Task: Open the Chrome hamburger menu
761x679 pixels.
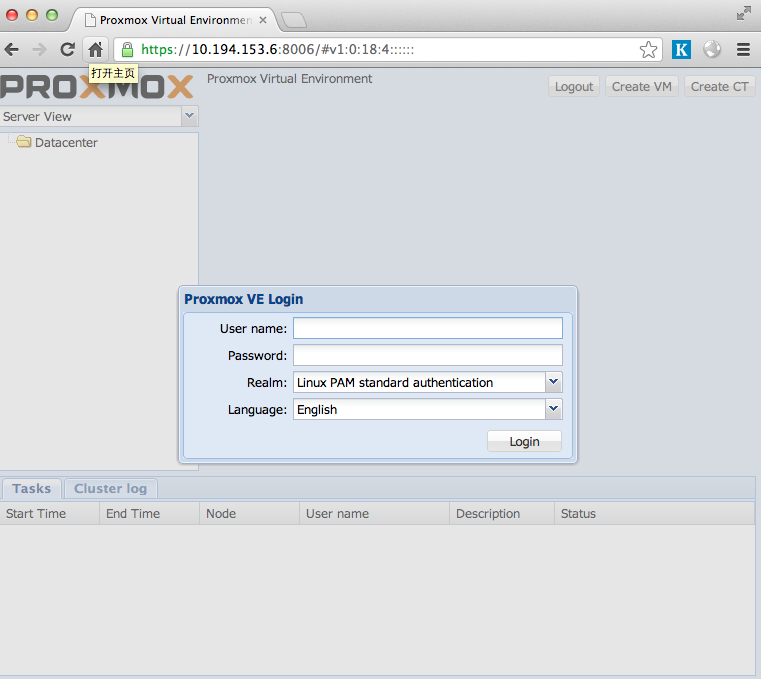Action: (x=744, y=50)
